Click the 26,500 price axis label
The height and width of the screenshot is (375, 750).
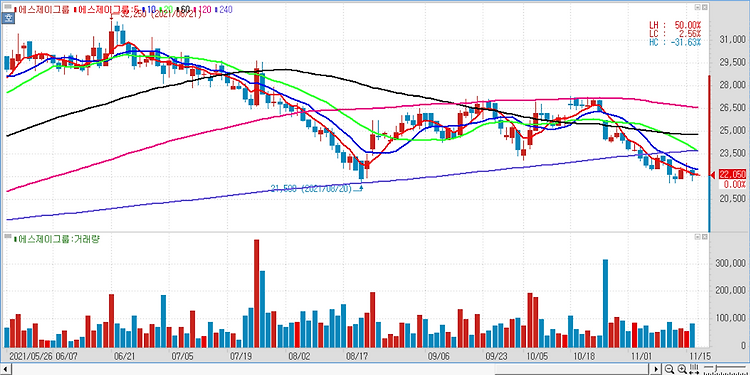coord(732,108)
